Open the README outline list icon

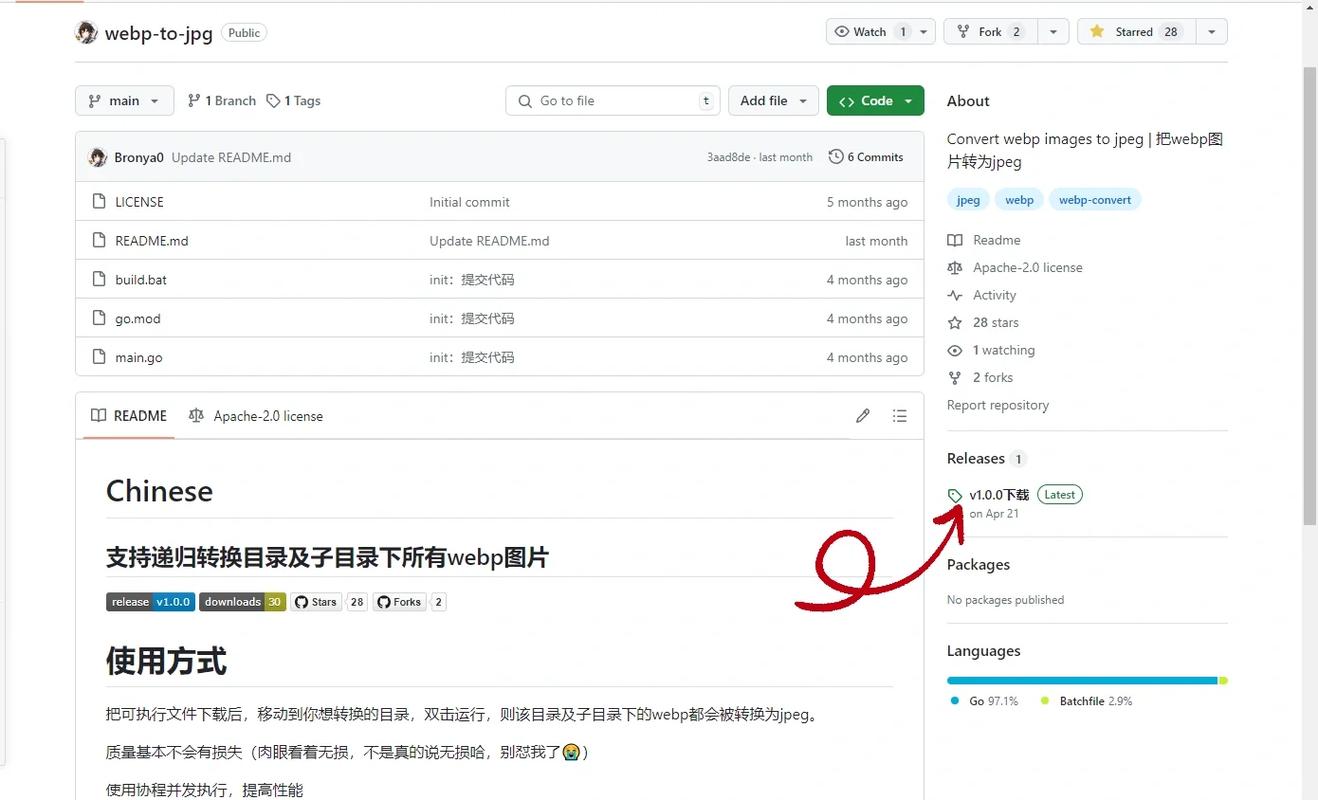(x=899, y=416)
